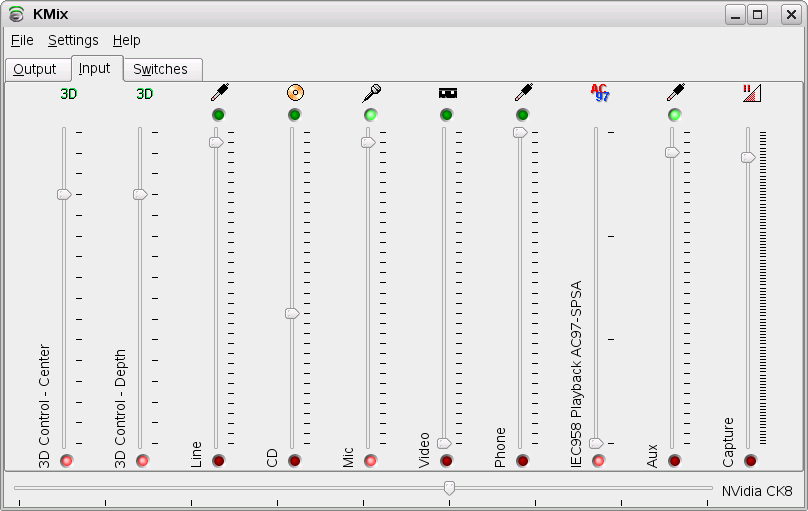Maximize the KMix window
808x511 pixels.
click(758, 14)
